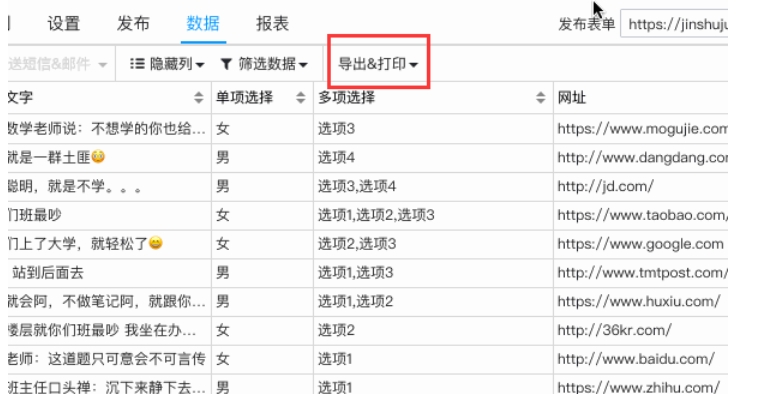Open the 设置 tab
The image size is (768, 394).
[64, 24]
